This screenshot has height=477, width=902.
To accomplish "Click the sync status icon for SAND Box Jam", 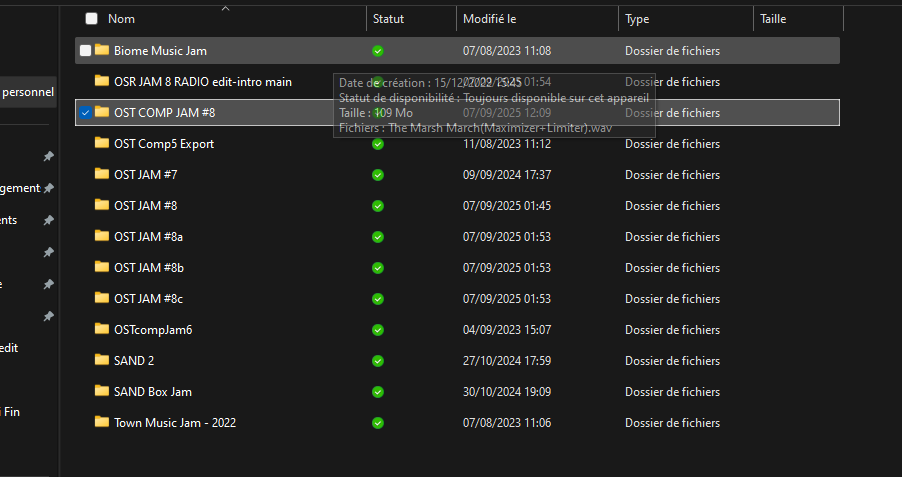I will click(377, 392).
